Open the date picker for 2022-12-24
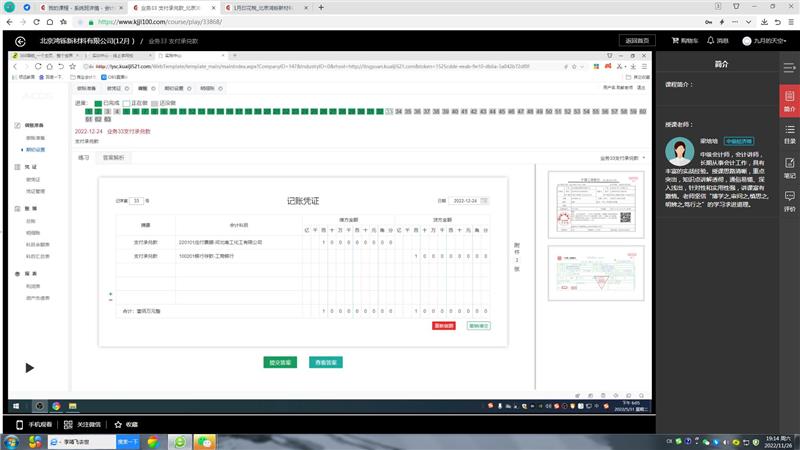 point(485,200)
